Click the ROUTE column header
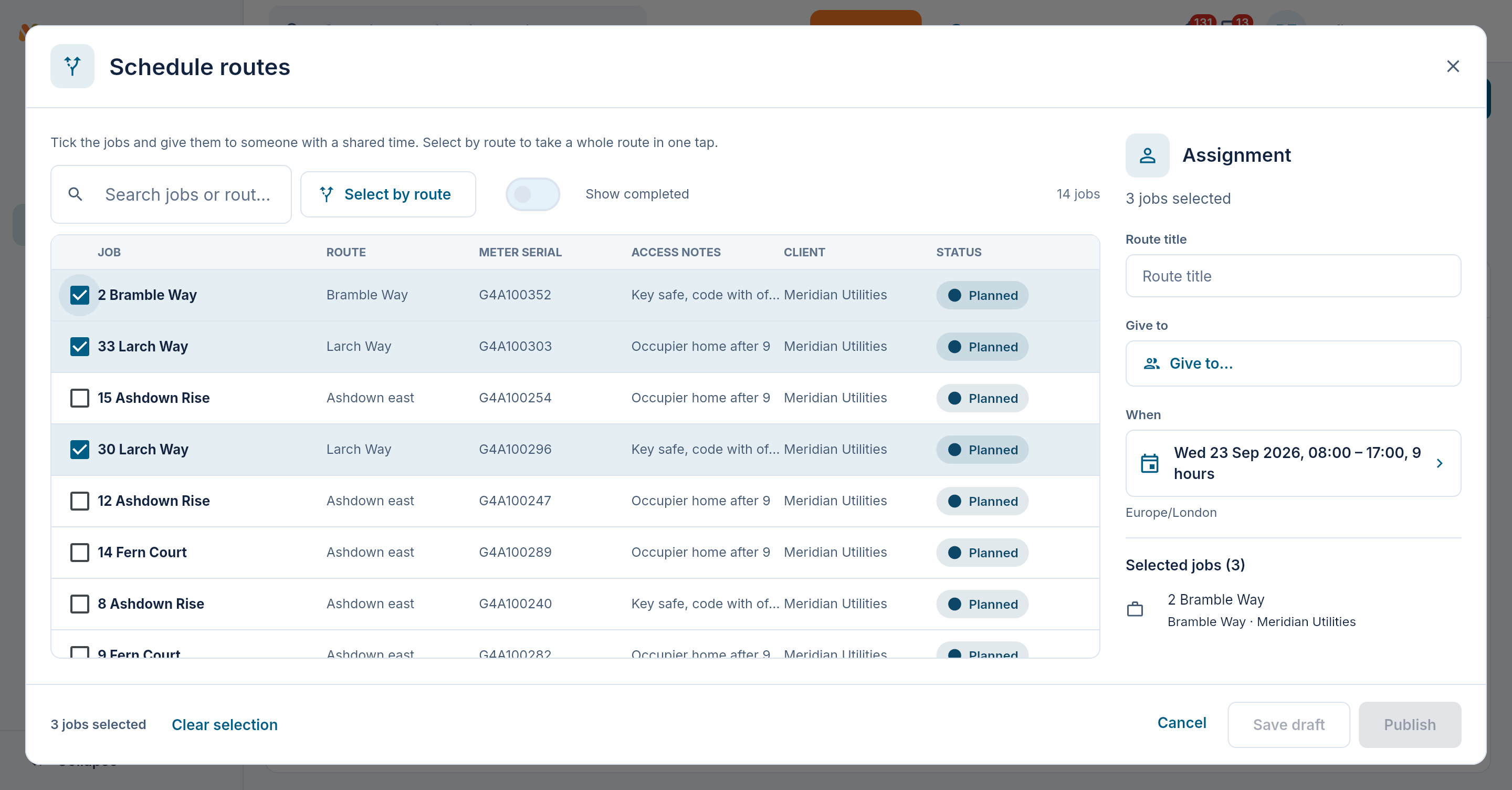Screen dimensions: 1512x790 tap(346, 253)
